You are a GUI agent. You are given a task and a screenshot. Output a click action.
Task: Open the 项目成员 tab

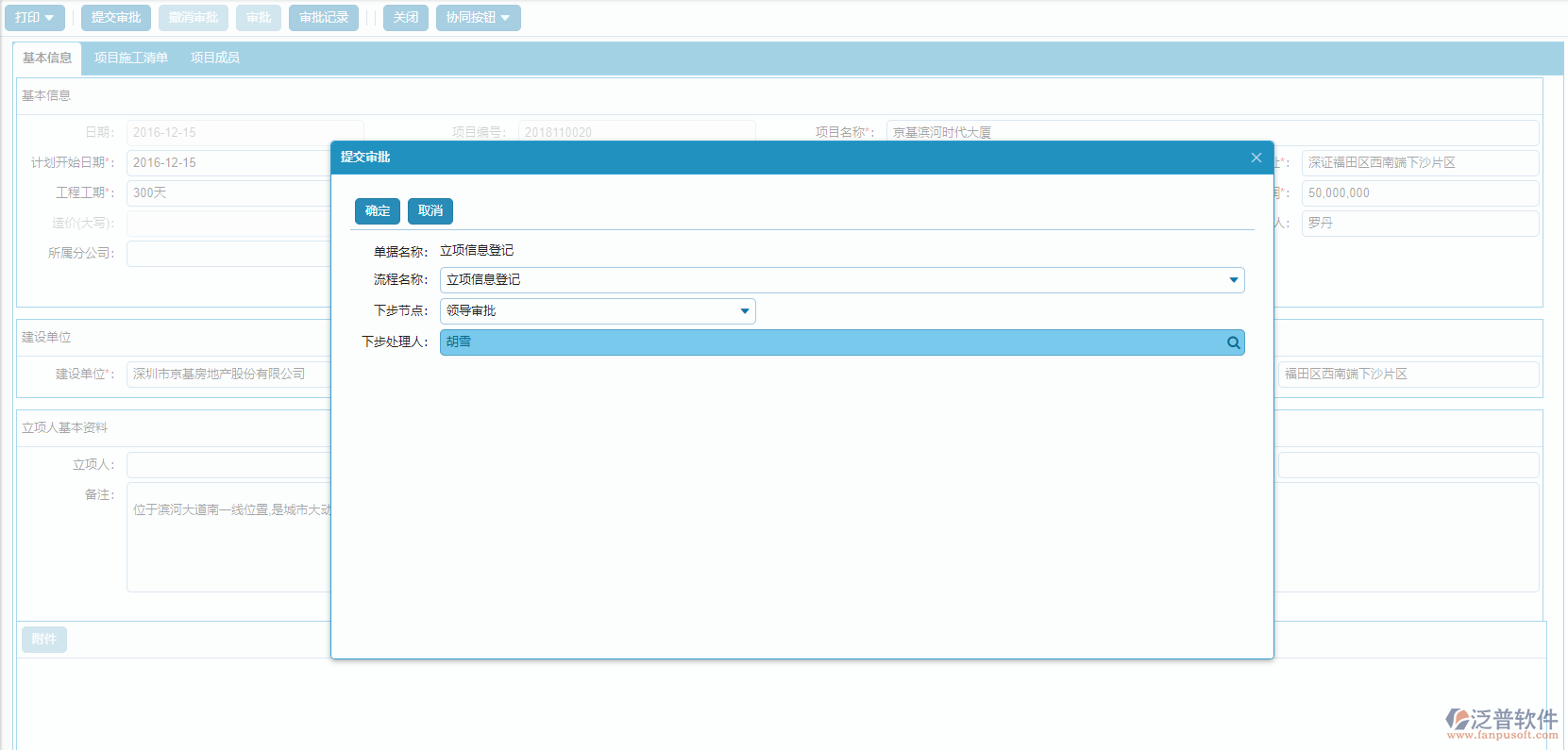pos(214,58)
